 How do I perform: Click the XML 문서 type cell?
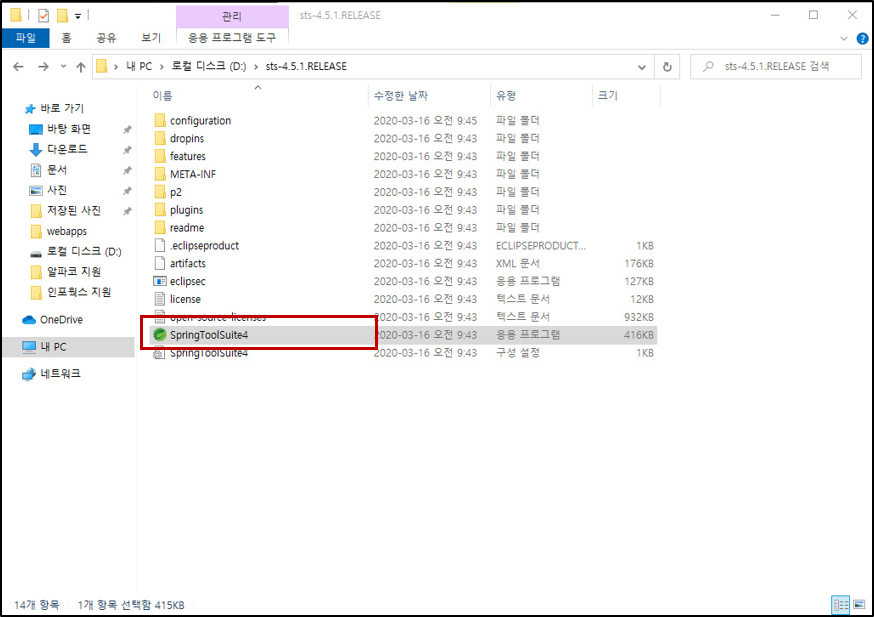tap(517, 264)
